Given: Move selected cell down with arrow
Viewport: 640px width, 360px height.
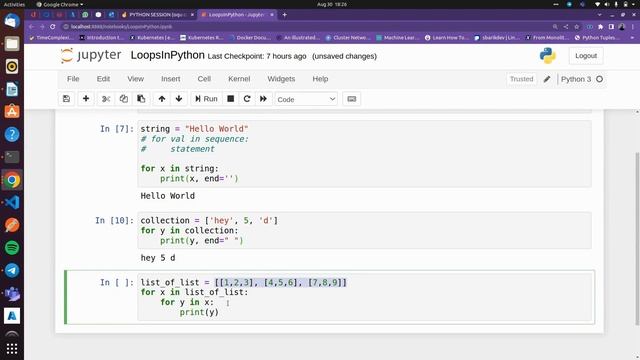Looking at the screenshot, I should pyautogui.click(x=179, y=99).
